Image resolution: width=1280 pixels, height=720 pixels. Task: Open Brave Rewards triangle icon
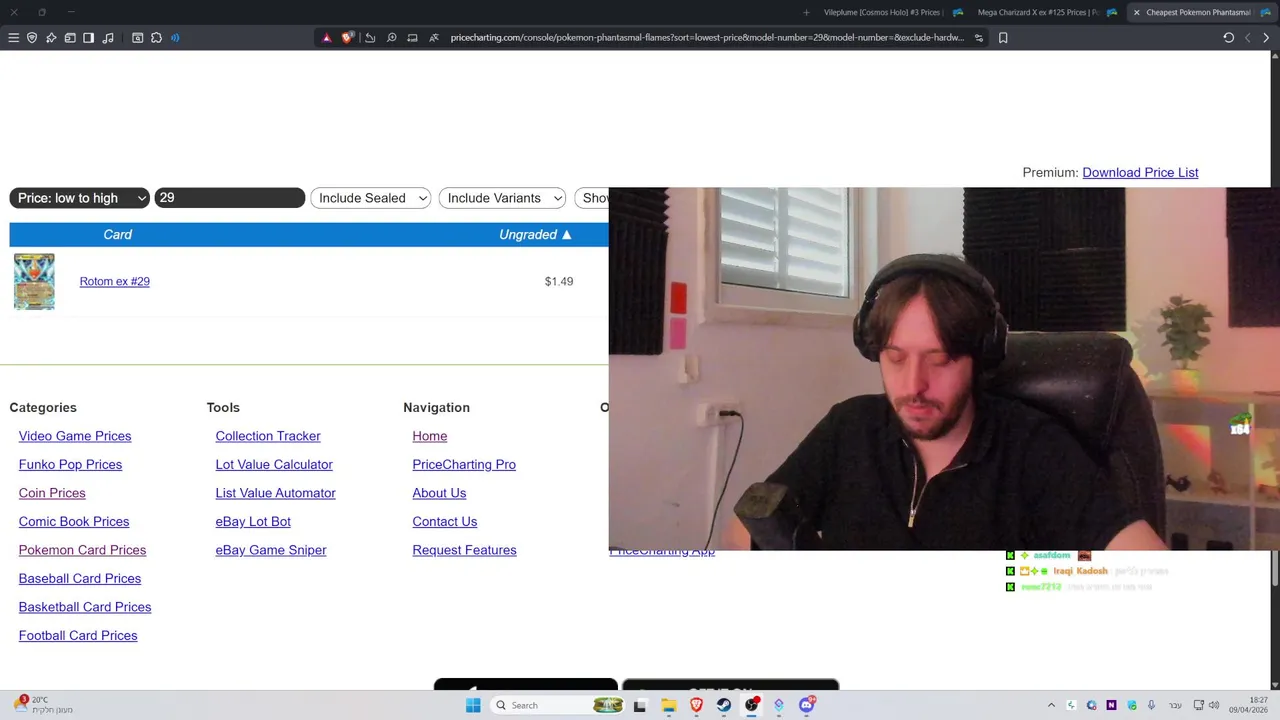pyautogui.click(x=326, y=38)
